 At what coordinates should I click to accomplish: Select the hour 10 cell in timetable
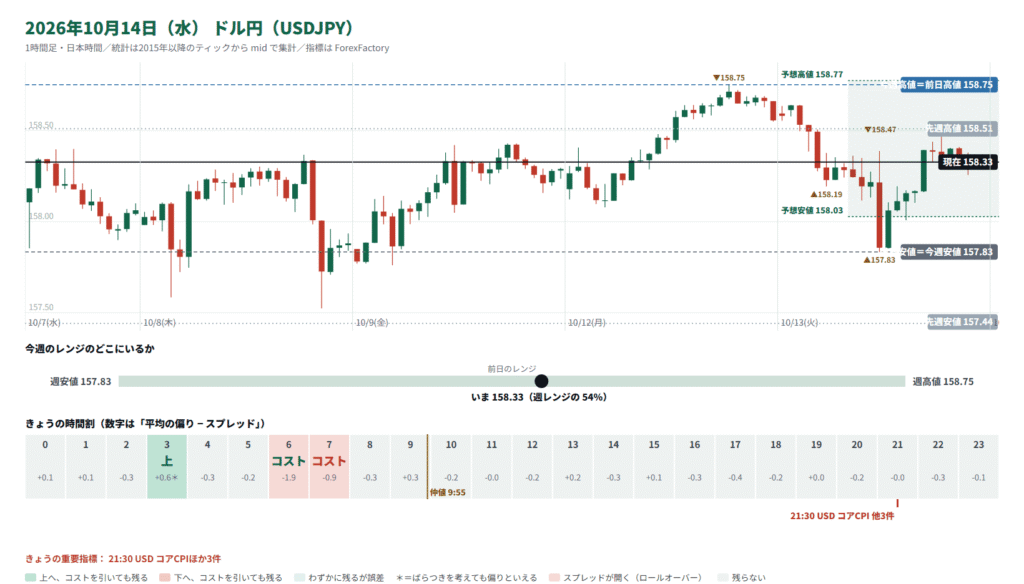[x=451, y=466]
